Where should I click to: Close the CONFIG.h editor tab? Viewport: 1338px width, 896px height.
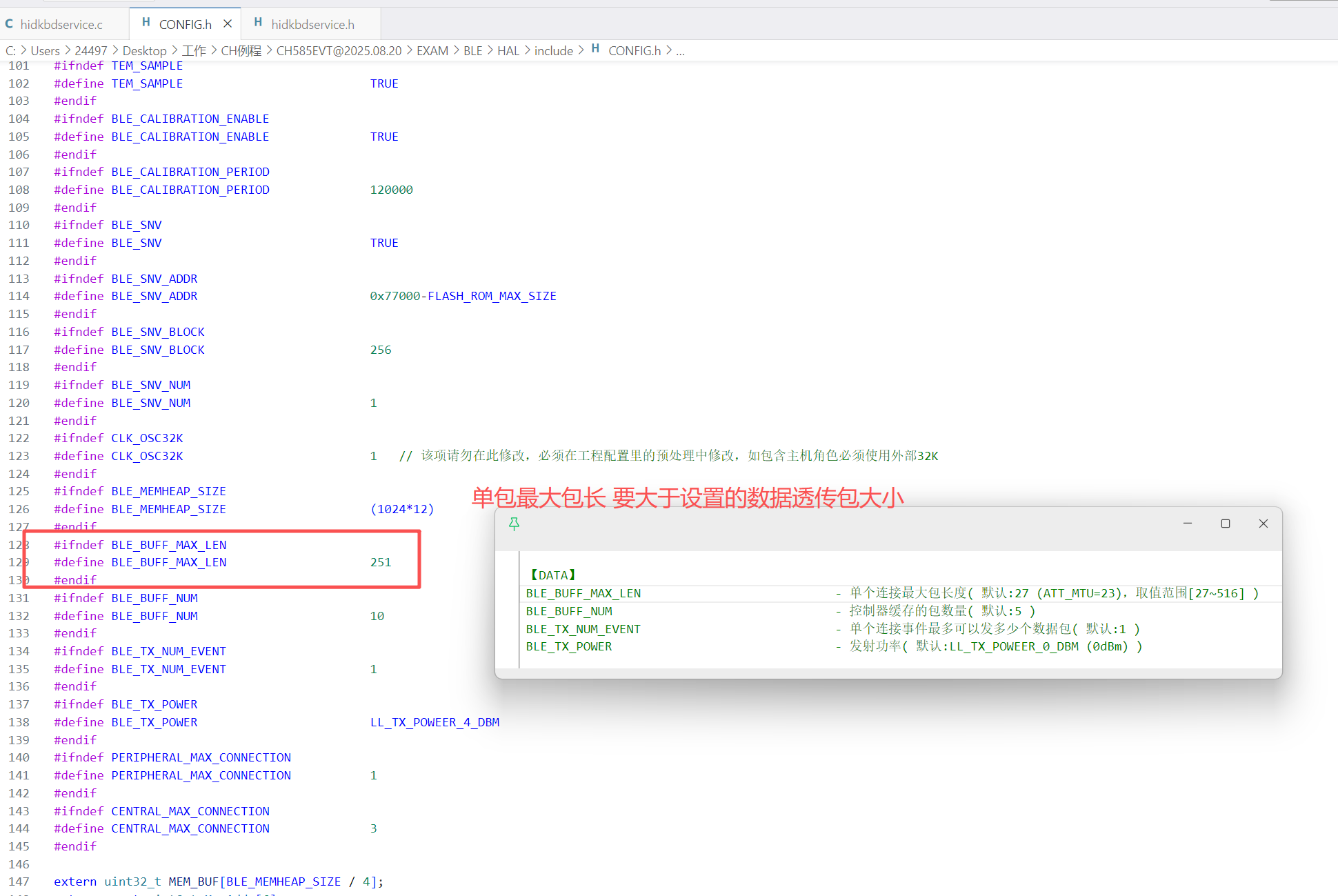point(228,24)
